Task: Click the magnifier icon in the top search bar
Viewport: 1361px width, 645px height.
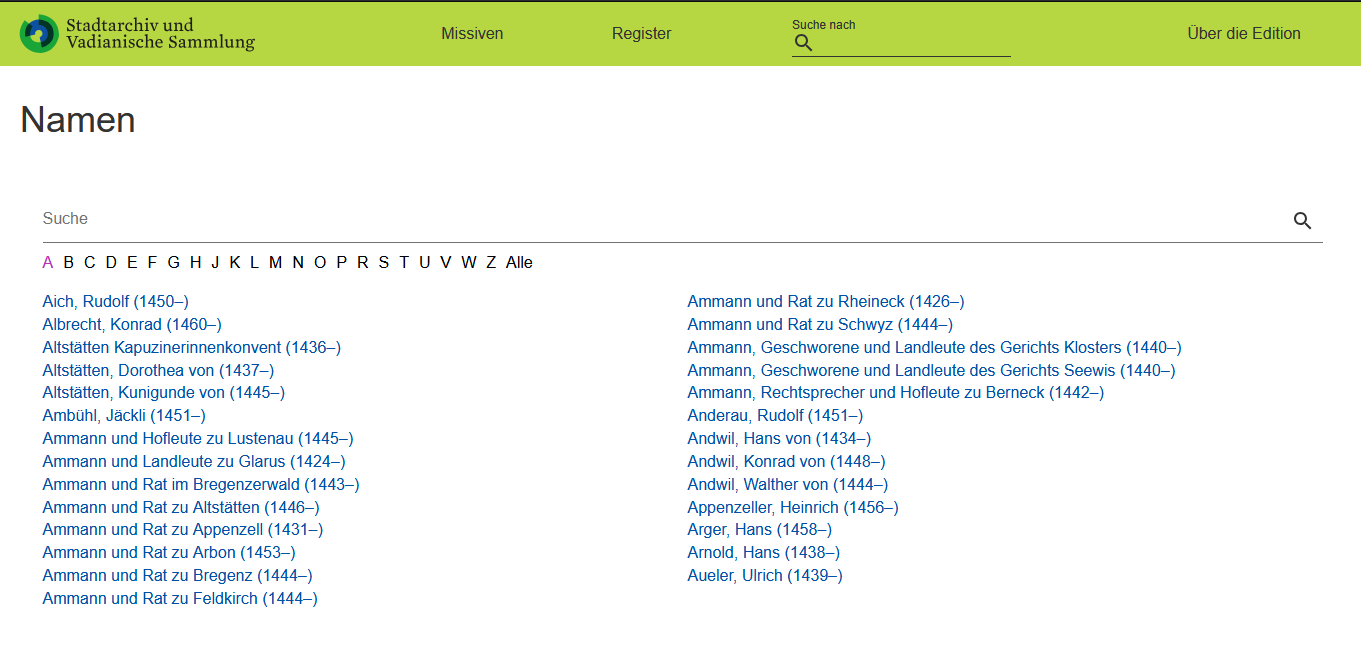Action: 803,42
